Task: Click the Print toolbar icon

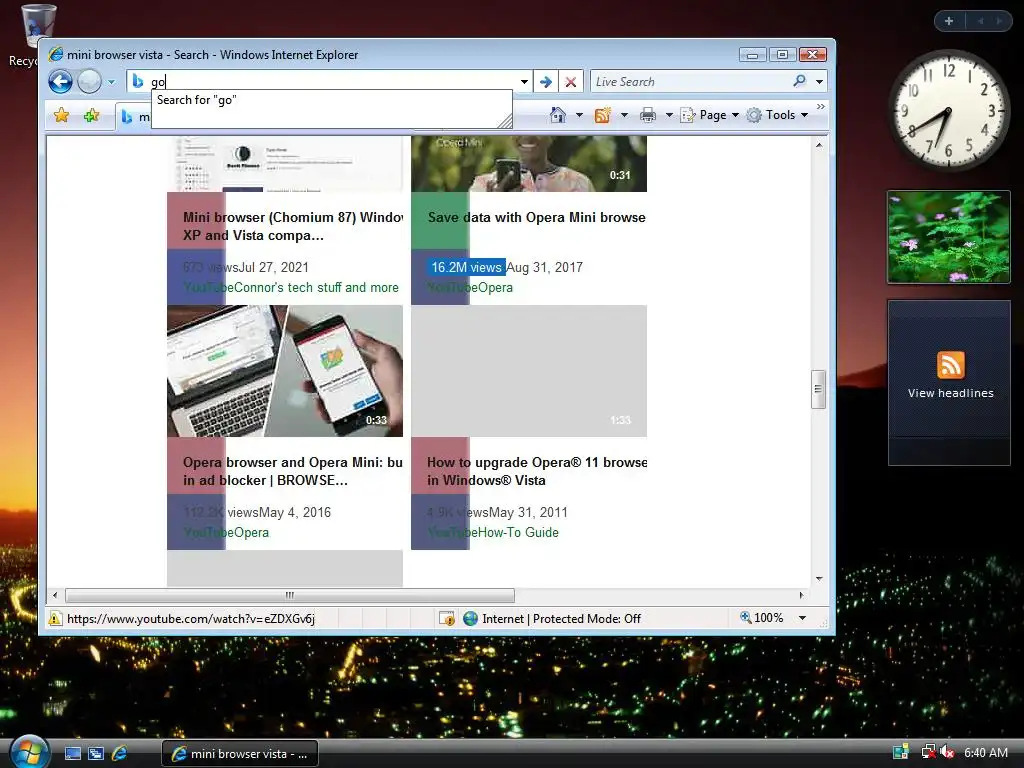Action: [x=648, y=115]
